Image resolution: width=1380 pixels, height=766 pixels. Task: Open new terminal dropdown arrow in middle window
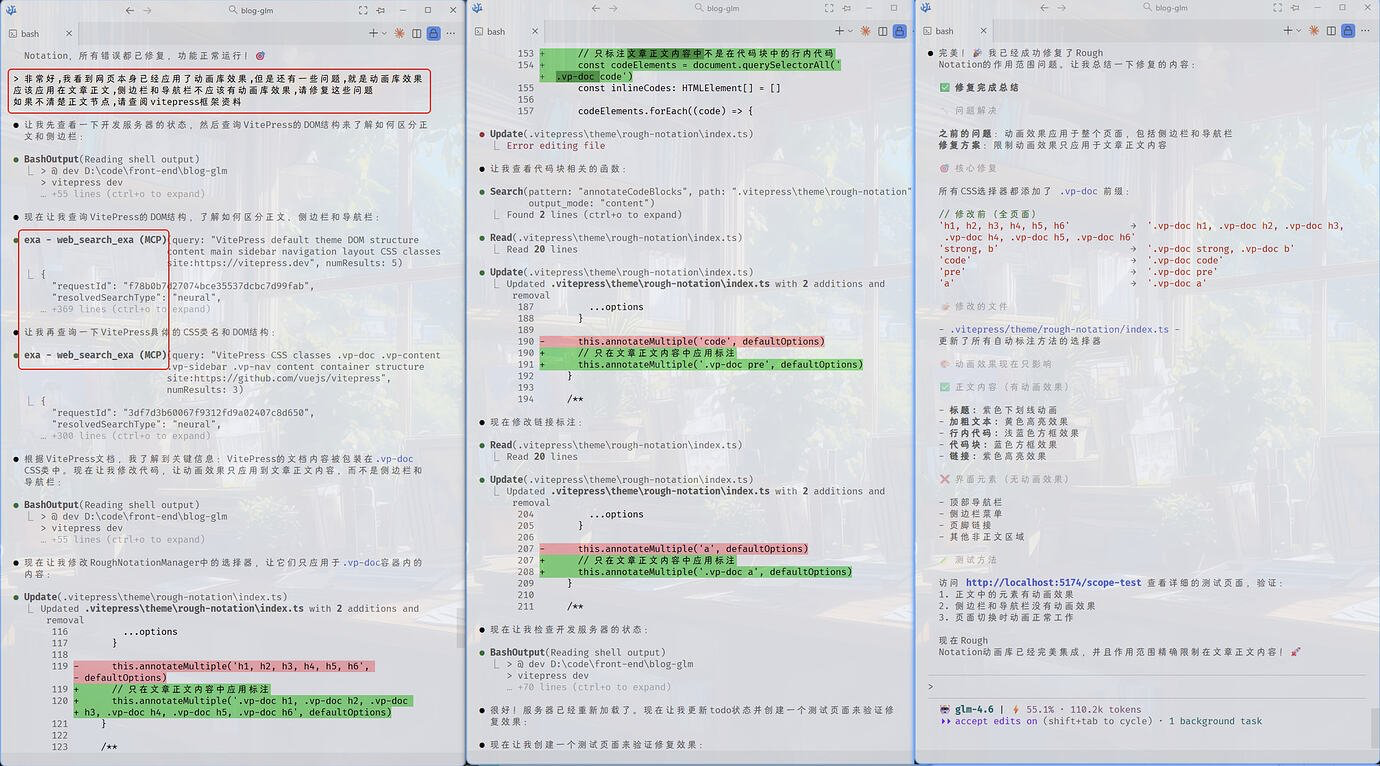[x=850, y=31]
